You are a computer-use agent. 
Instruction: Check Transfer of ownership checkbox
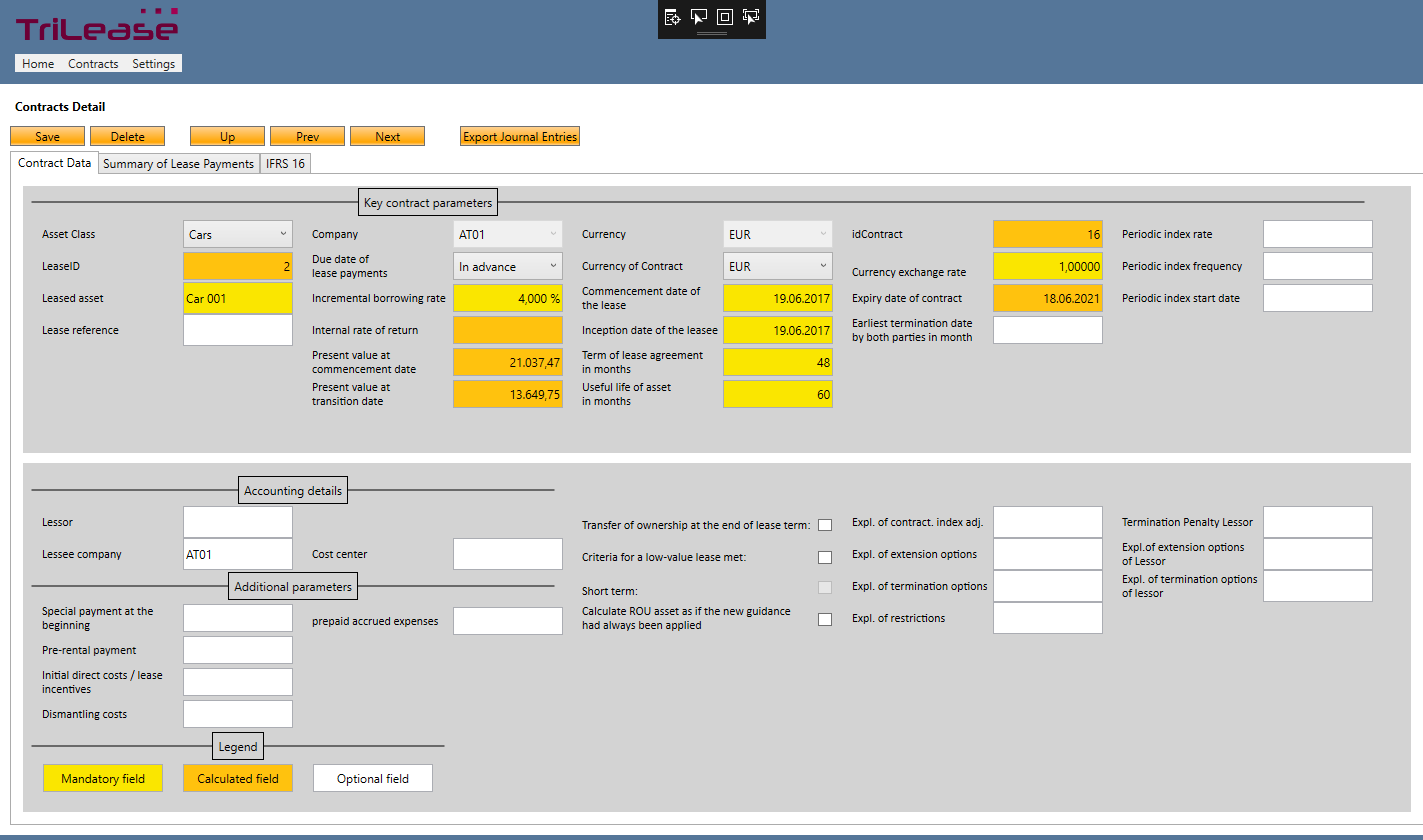[825, 525]
